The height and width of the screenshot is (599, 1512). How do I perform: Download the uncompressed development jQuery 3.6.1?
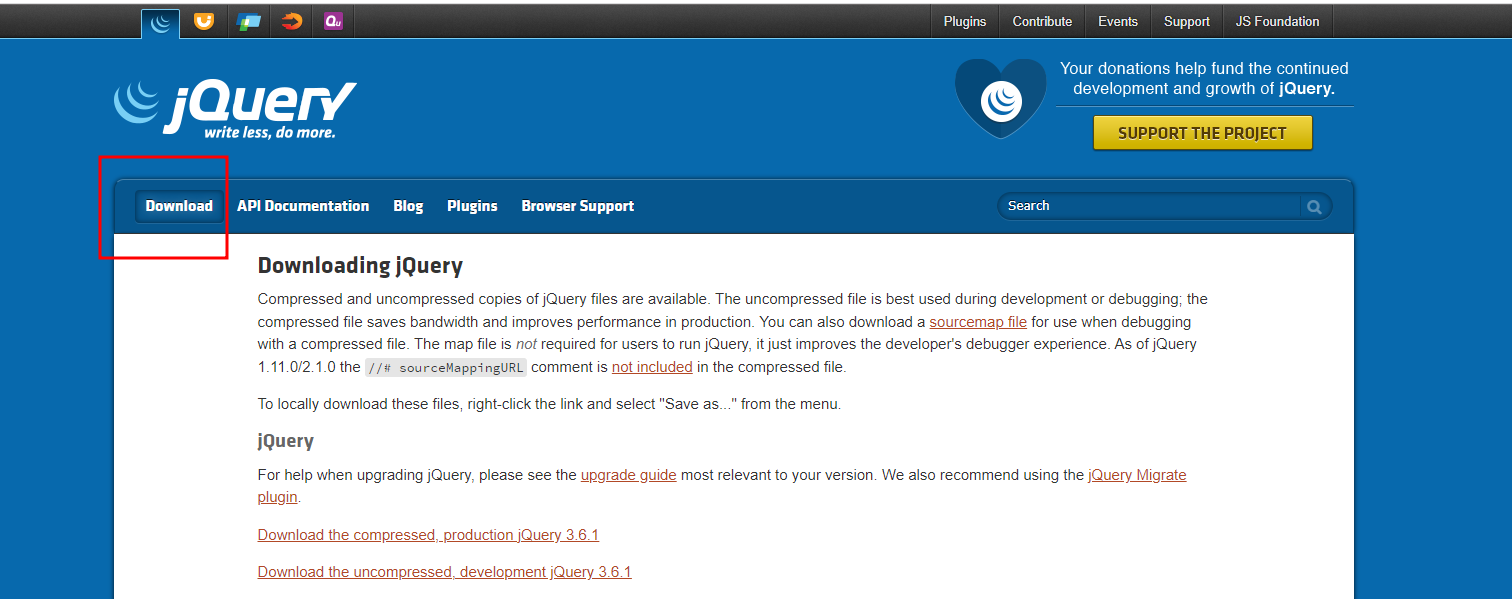(445, 572)
